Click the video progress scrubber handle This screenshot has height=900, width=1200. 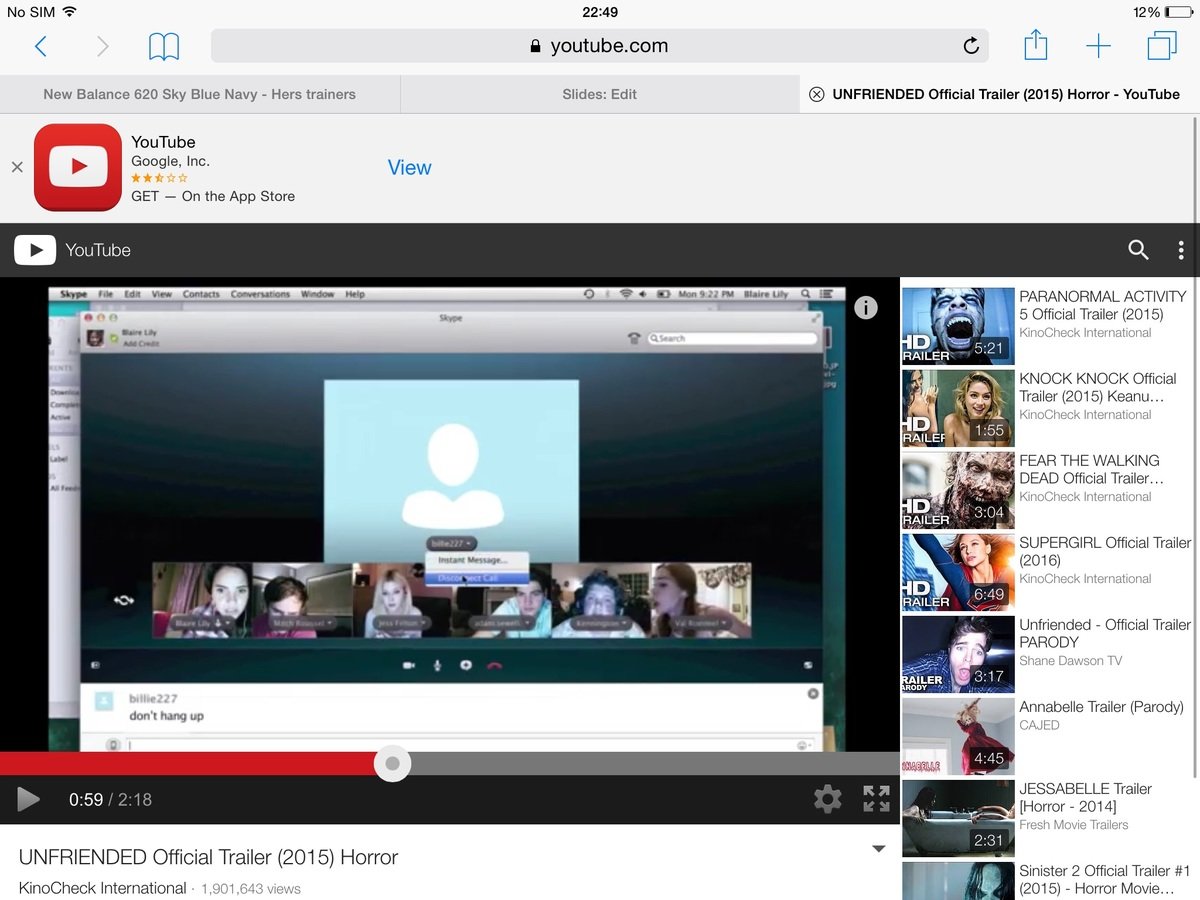click(392, 763)
